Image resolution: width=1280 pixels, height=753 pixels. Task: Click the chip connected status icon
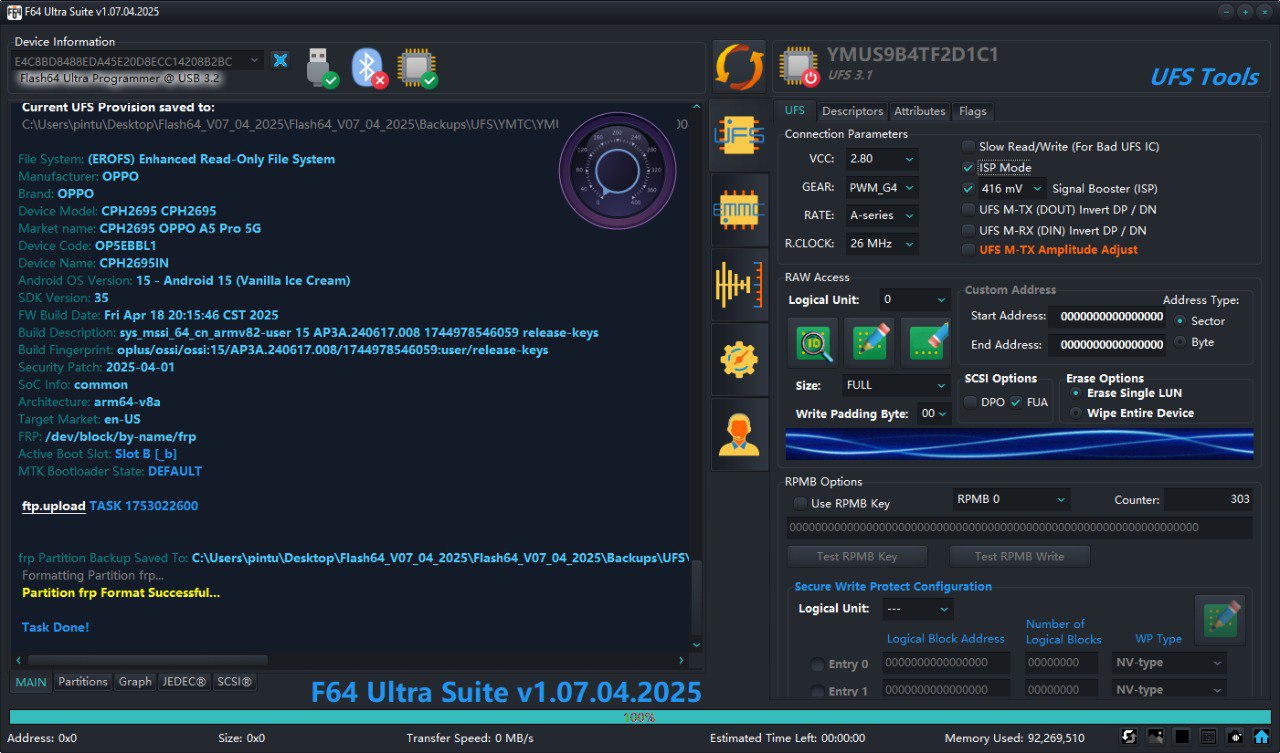(x=417, y=67)
